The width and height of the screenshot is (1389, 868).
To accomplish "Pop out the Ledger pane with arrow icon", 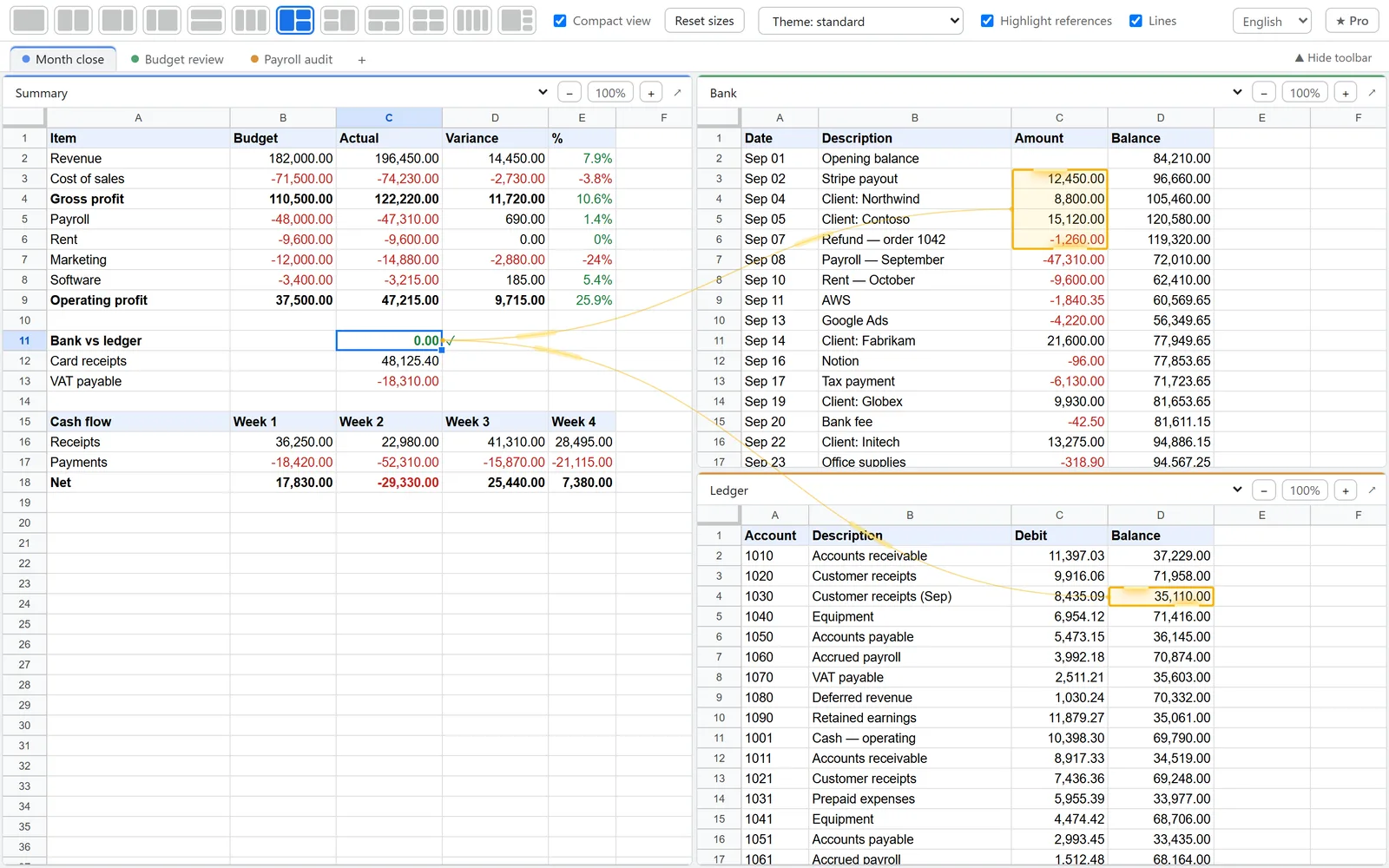I will pyautogui.click(x=1373, y=490).
